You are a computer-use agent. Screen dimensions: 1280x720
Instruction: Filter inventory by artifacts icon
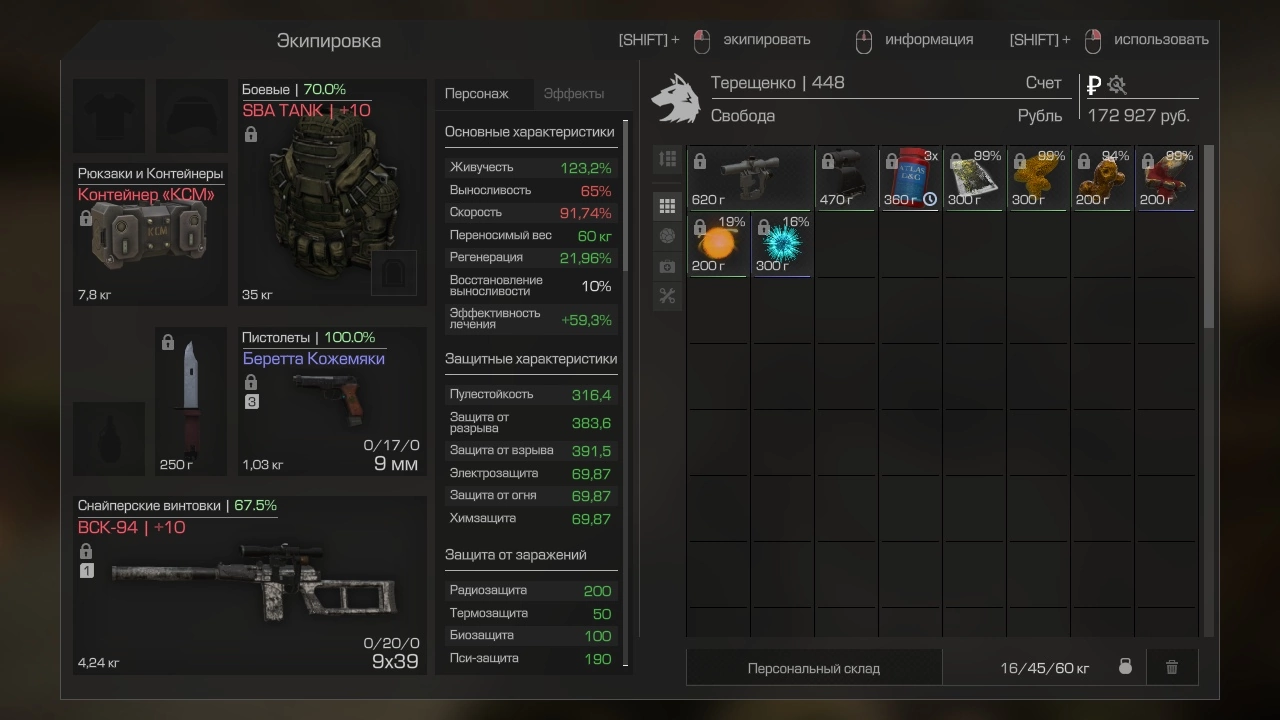click(x=667, y=236)
